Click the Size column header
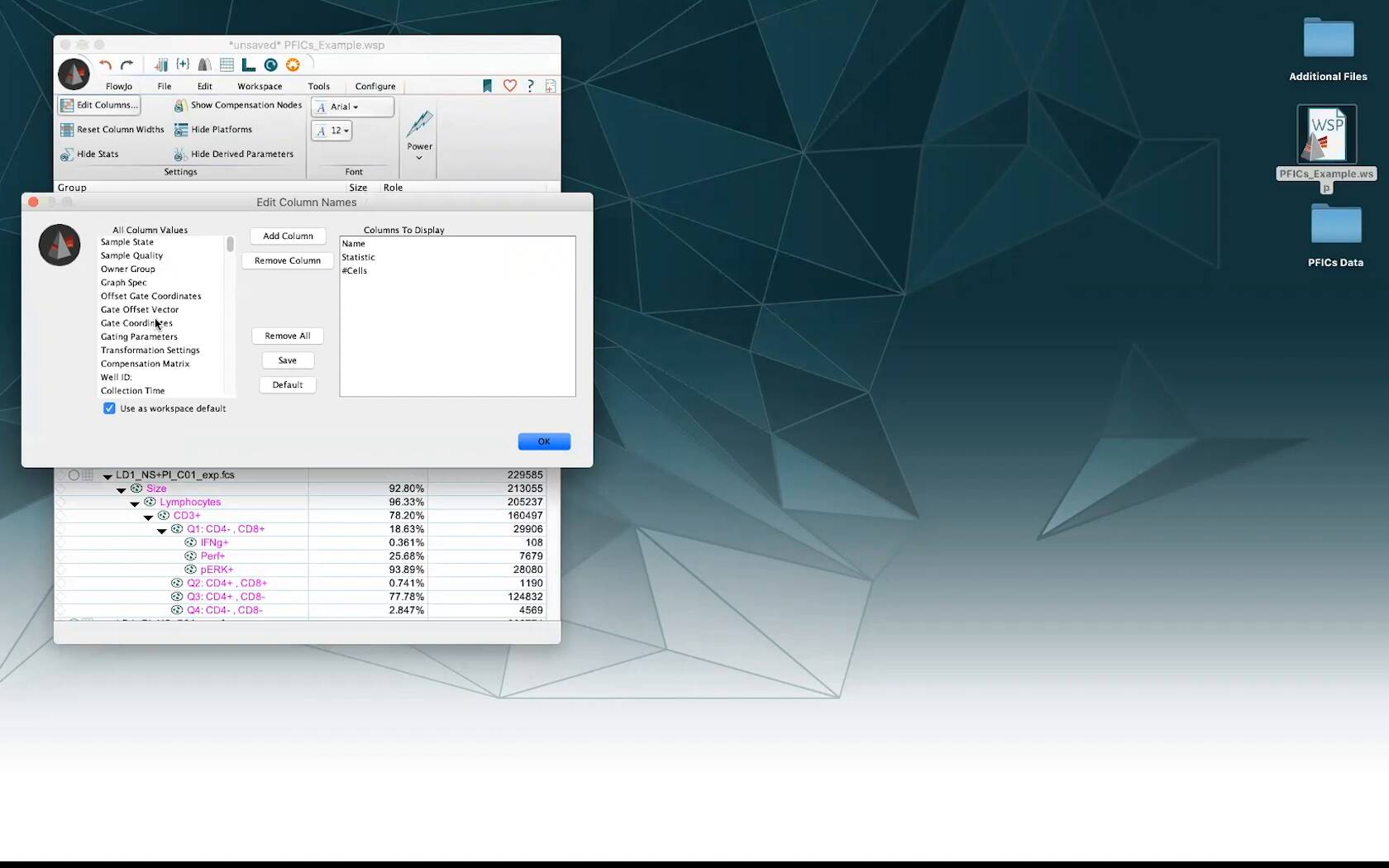This screenshot has height=868, width=1389. (x=358, y=188)
